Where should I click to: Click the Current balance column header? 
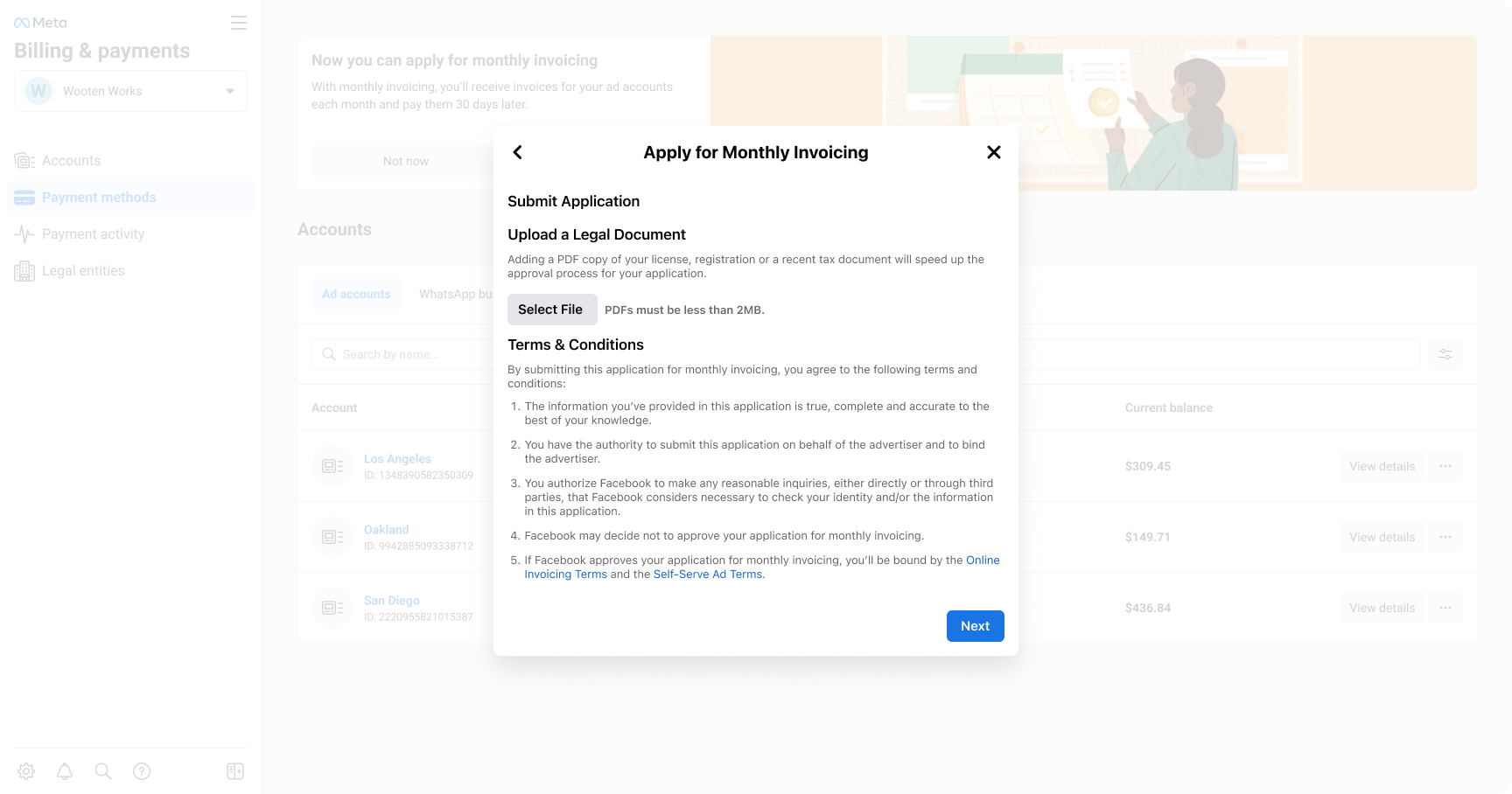[1169, 407]
